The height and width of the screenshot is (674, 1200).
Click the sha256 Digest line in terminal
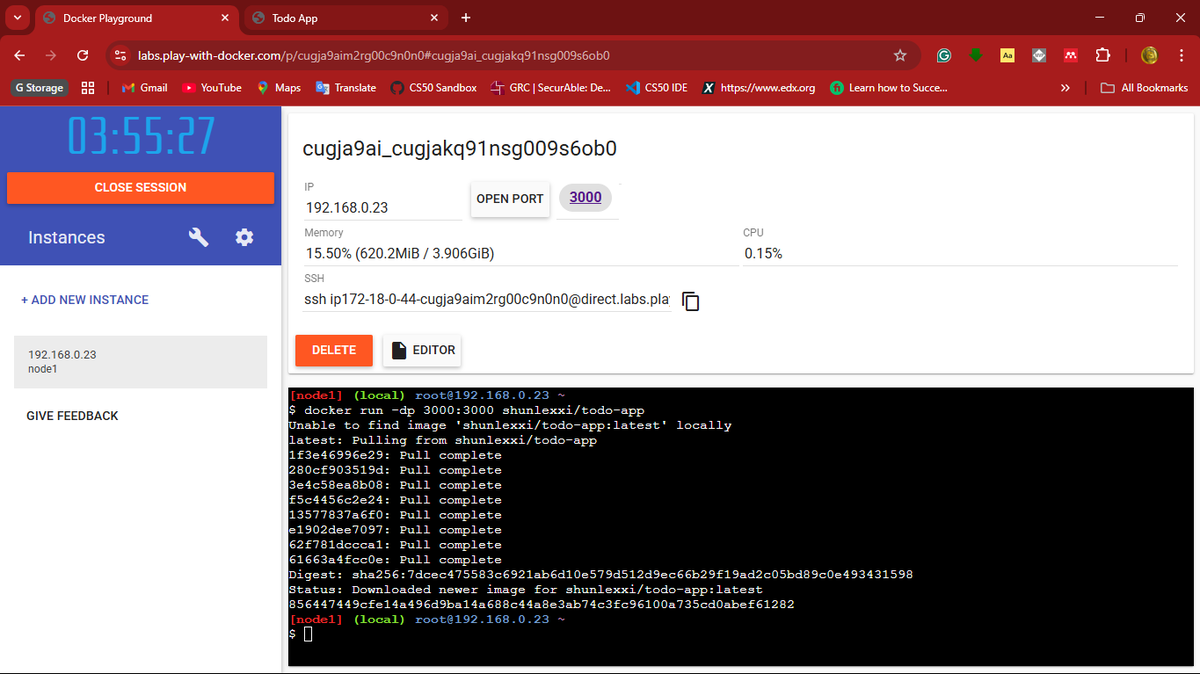601,575
